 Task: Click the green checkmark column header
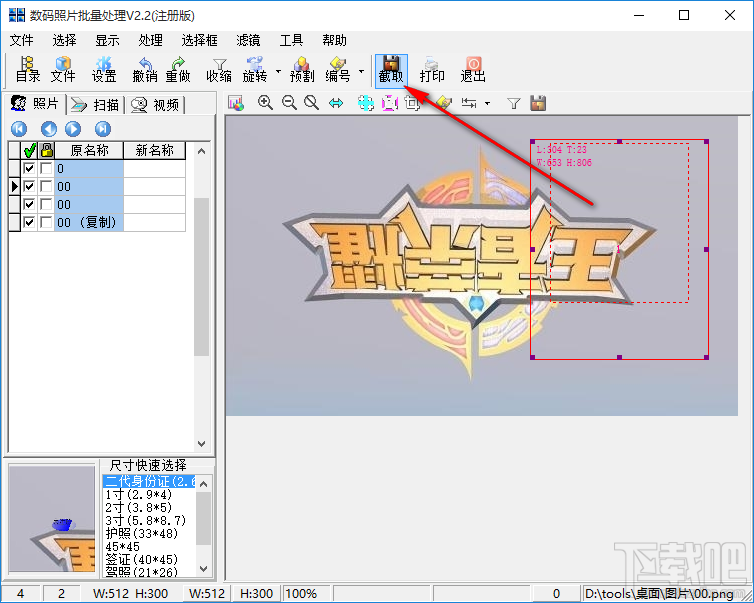click(x=29, y=151)
